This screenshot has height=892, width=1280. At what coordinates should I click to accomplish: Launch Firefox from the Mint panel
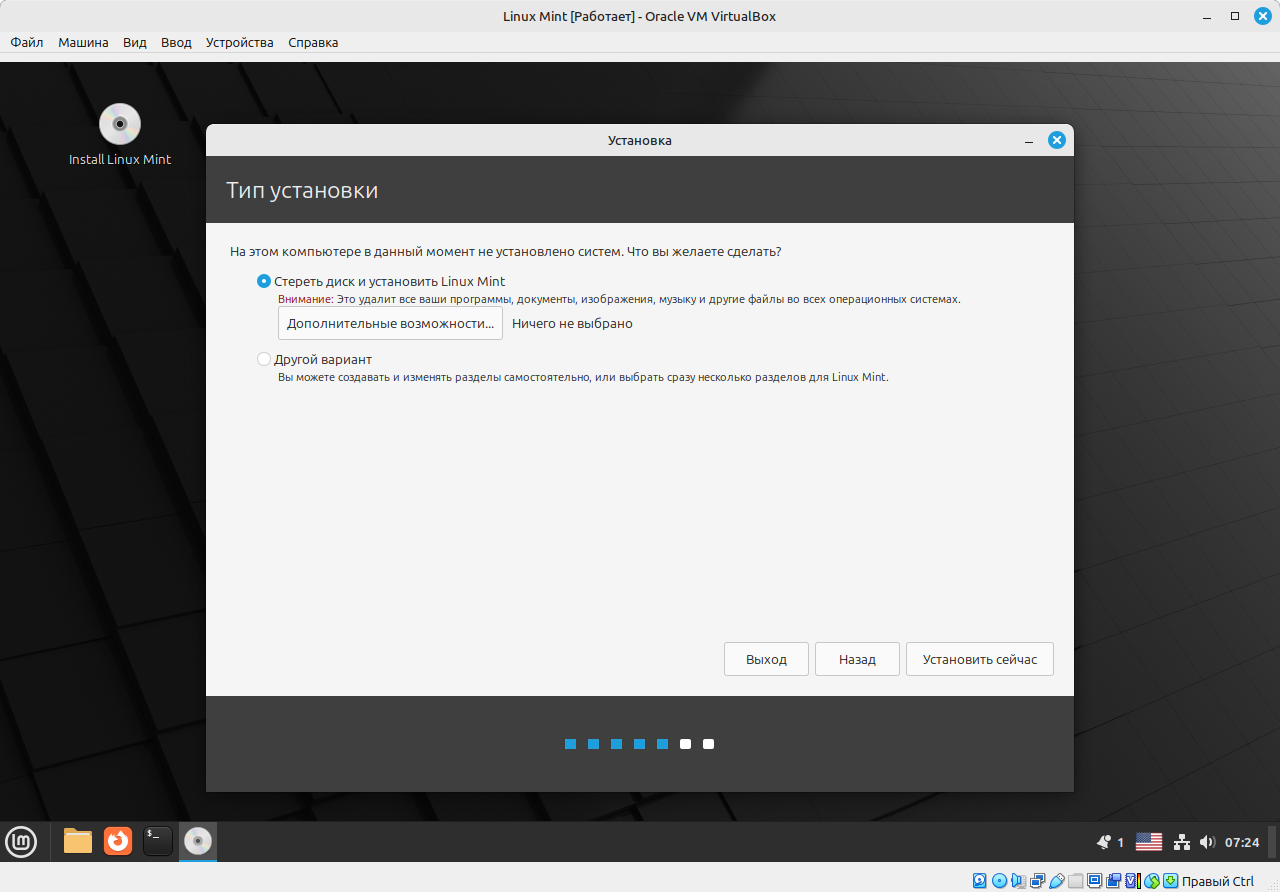point(118,841)
